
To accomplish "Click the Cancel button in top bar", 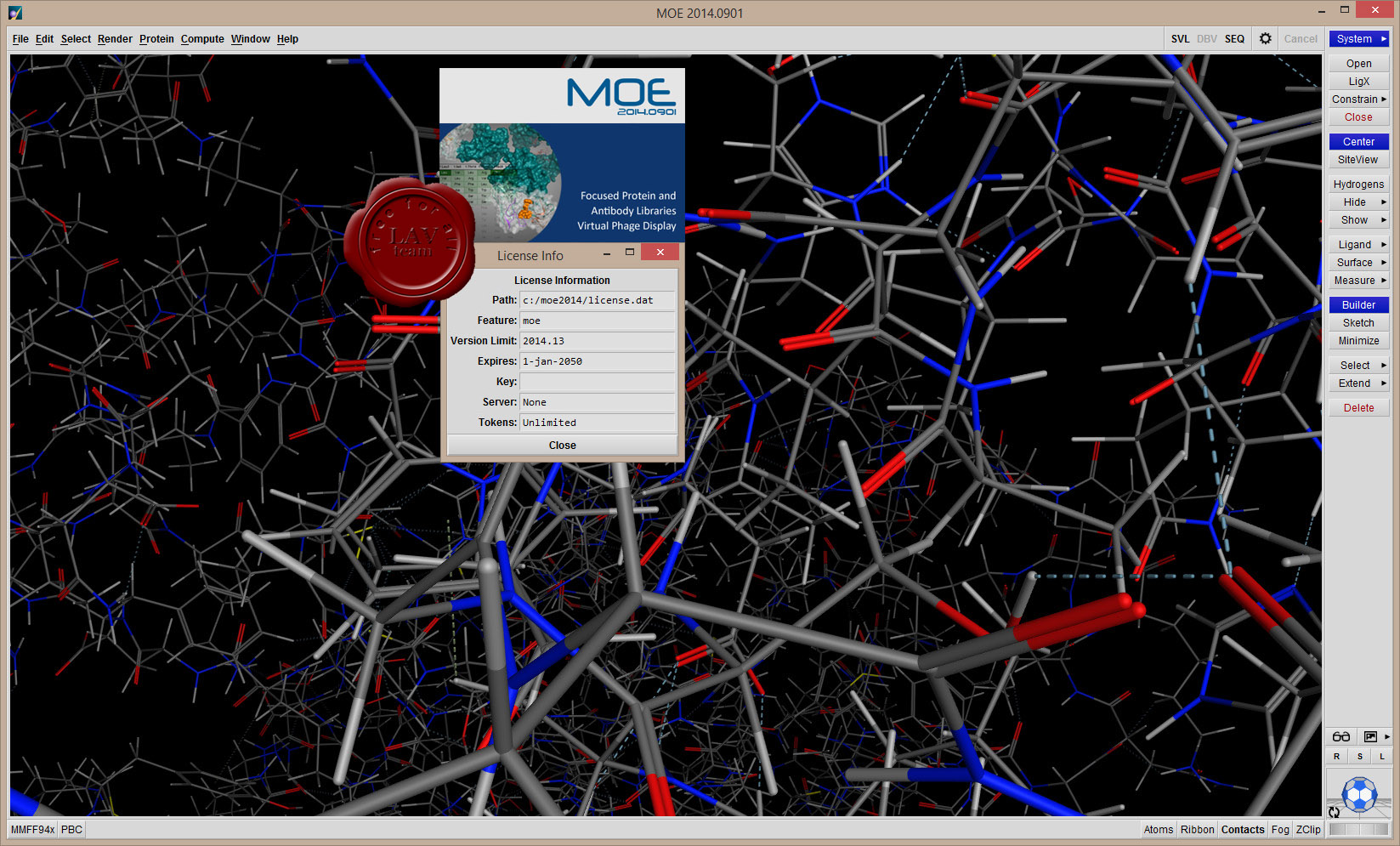I will pos(1301,38).
